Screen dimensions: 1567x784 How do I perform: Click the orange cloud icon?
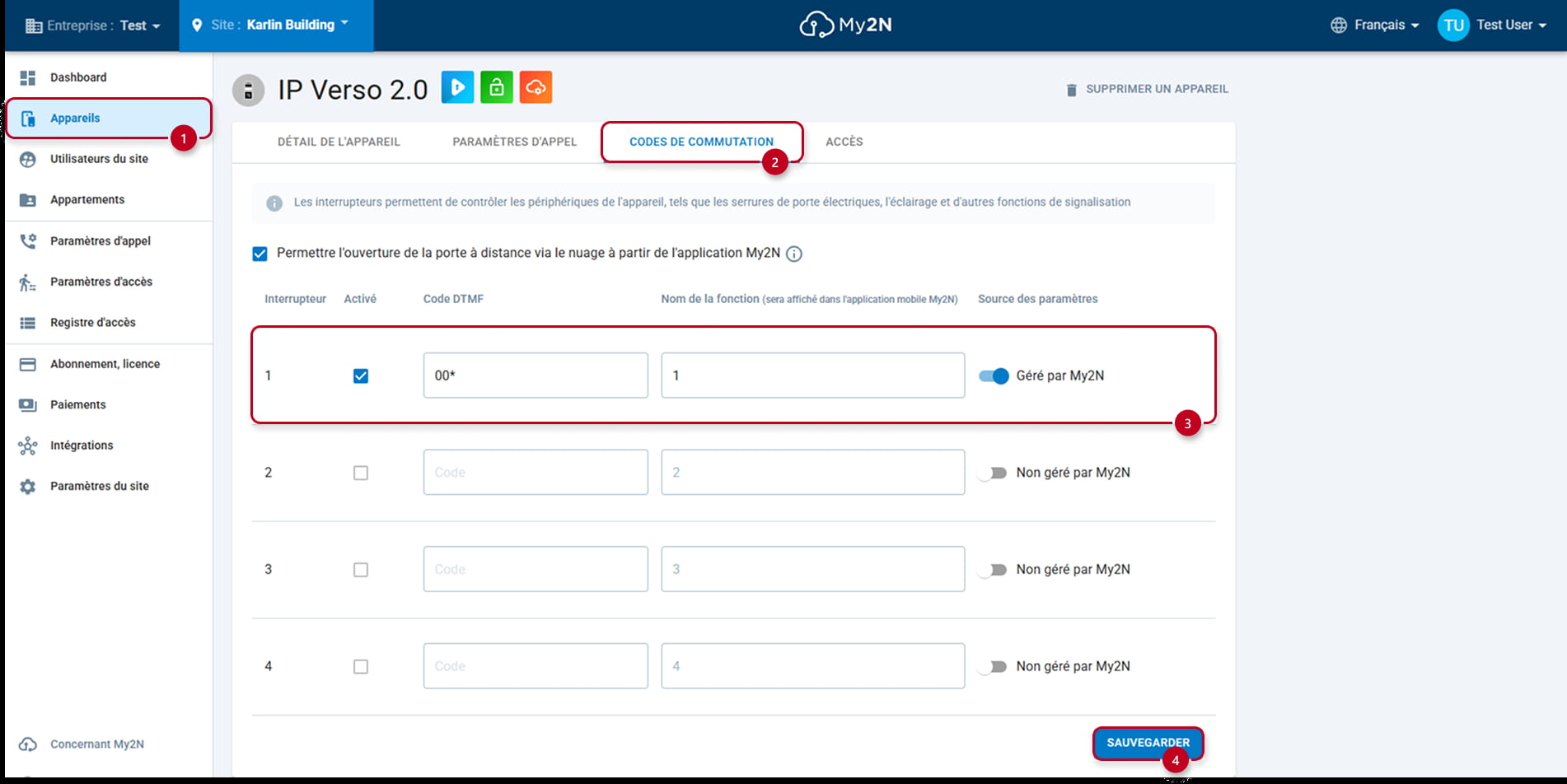[x=536, y=87]
